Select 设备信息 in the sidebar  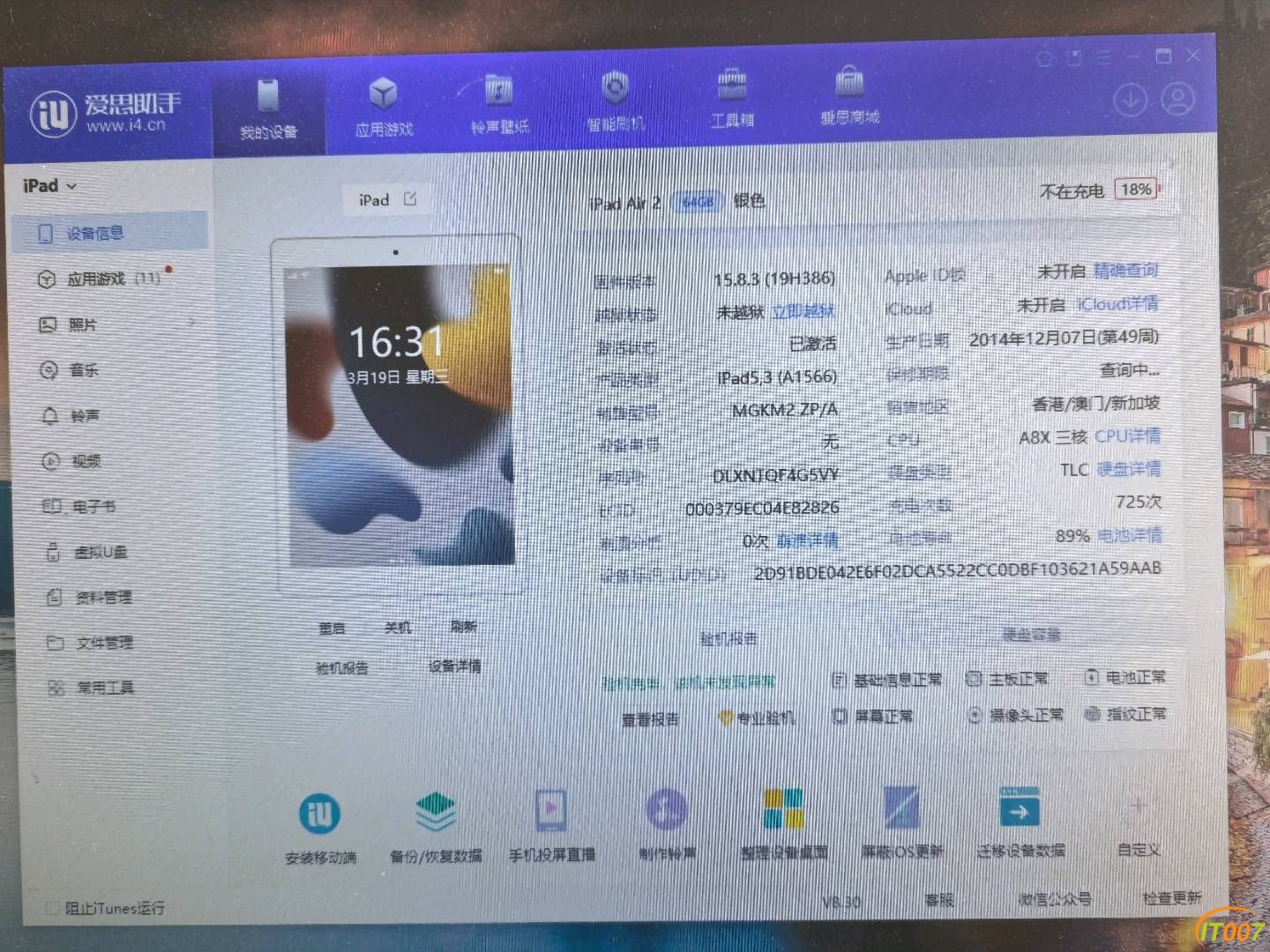[110, 234]
